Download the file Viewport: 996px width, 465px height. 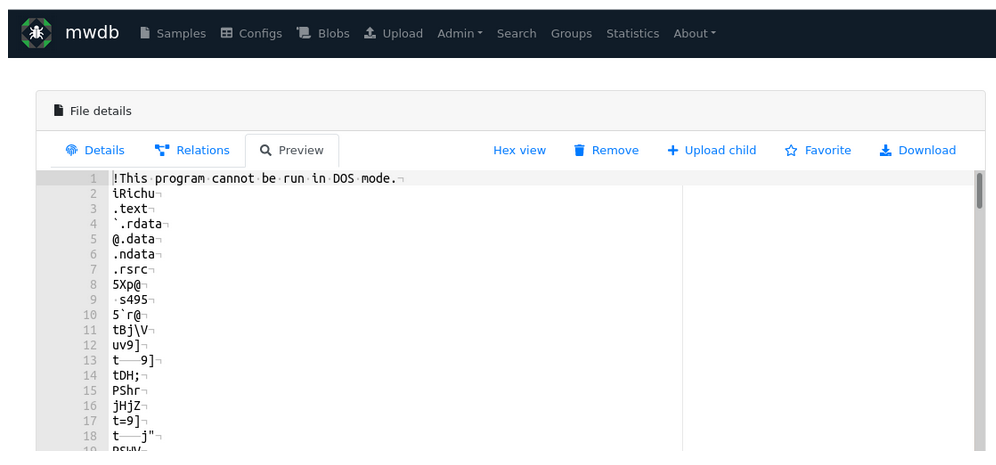tap(918, 151)
